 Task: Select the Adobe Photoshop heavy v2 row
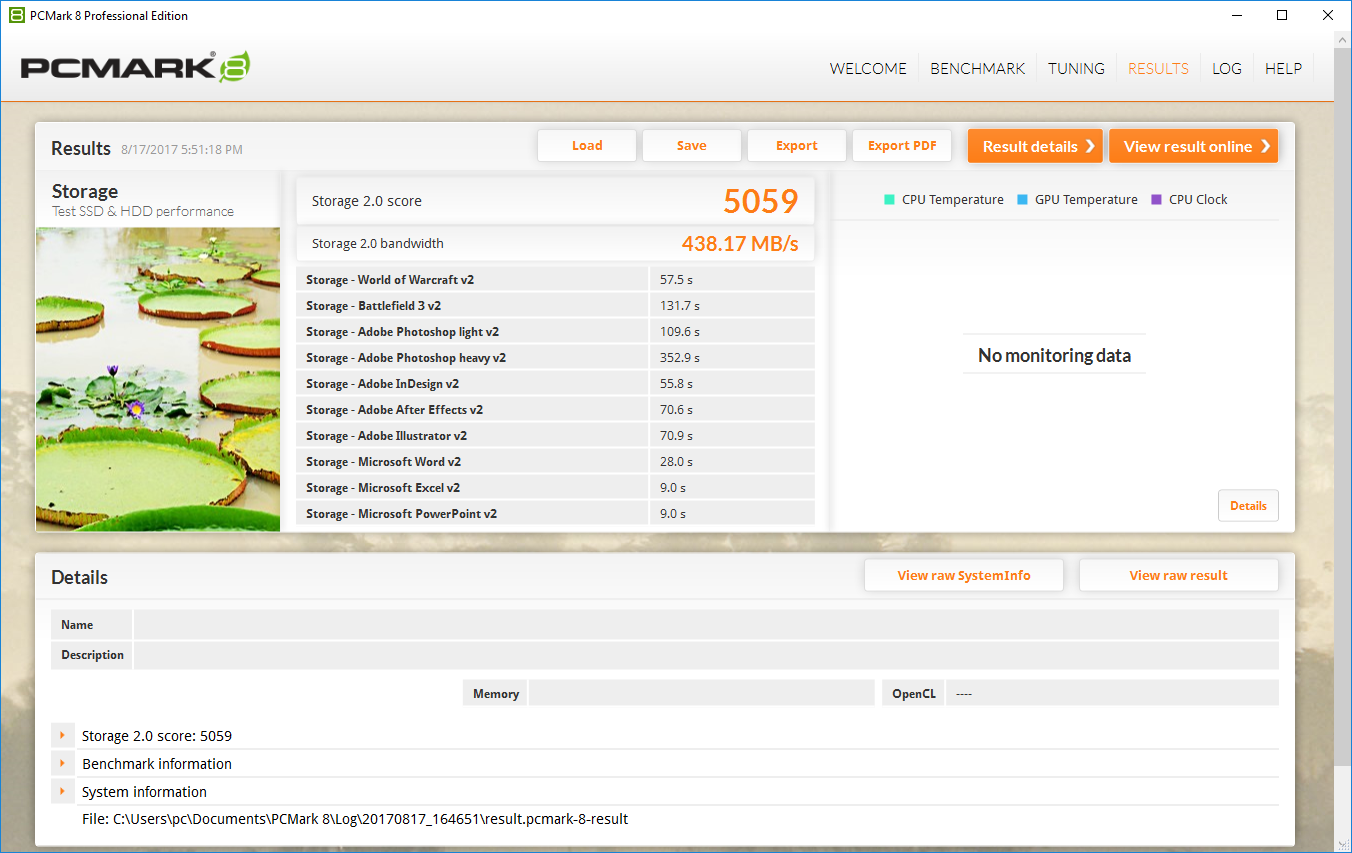coord(555,357)
